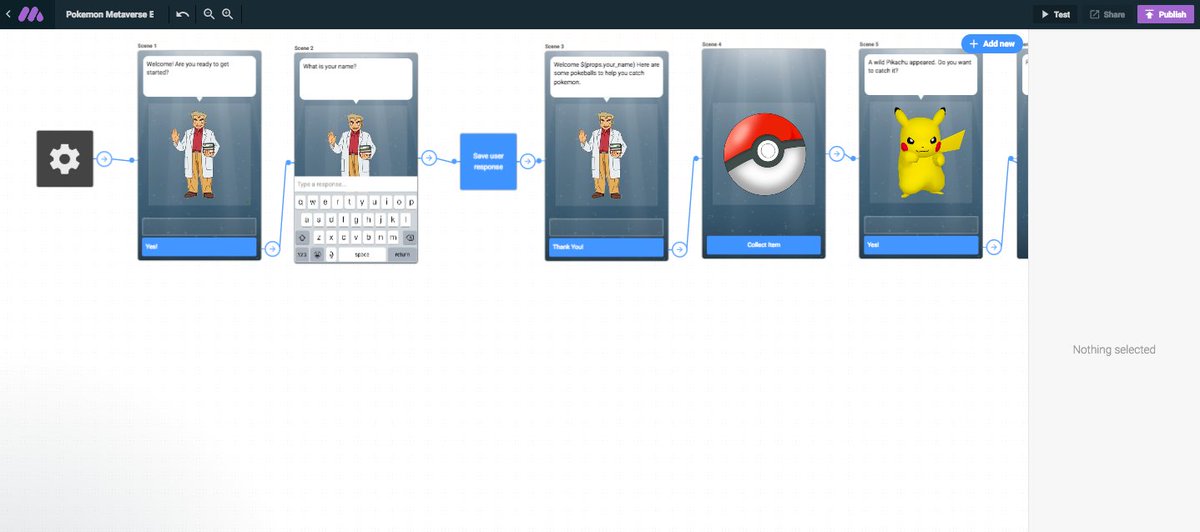Tap the a key on Scene 2 keyboard
This screenshot has height=532, width=1200.
click(x=307, y=220)
